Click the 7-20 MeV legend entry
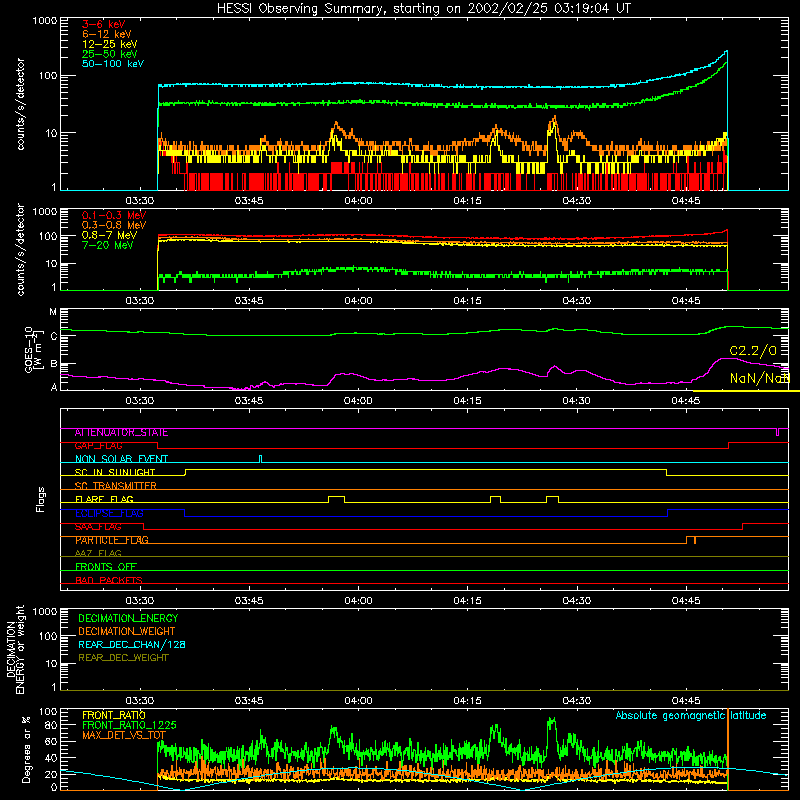Screen dimensions: 800x800 (x=108, y=245)
